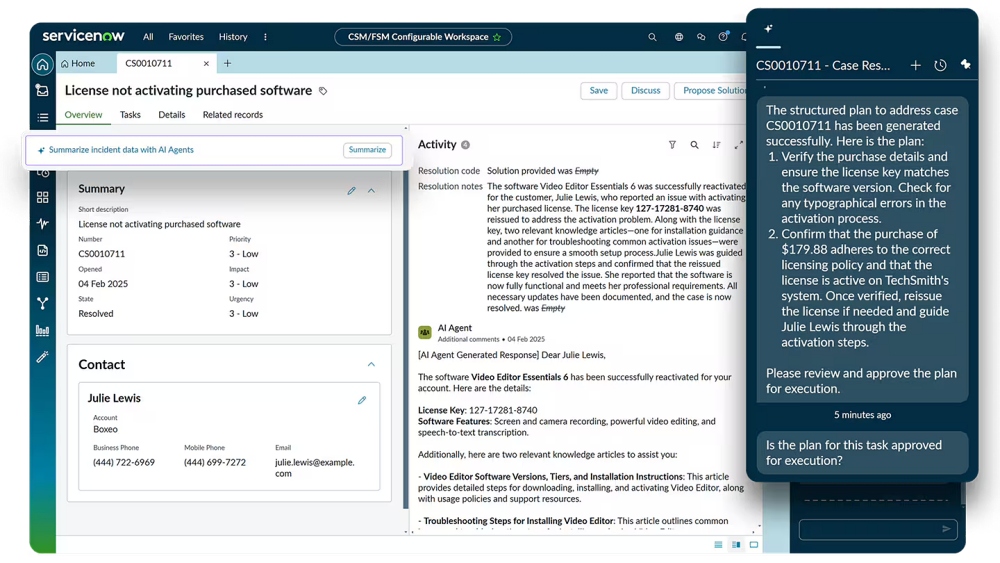The width and height of the screenshot is (1000, 563).
Task: Click the global search magnifier icon
Action: pos(652,37)
